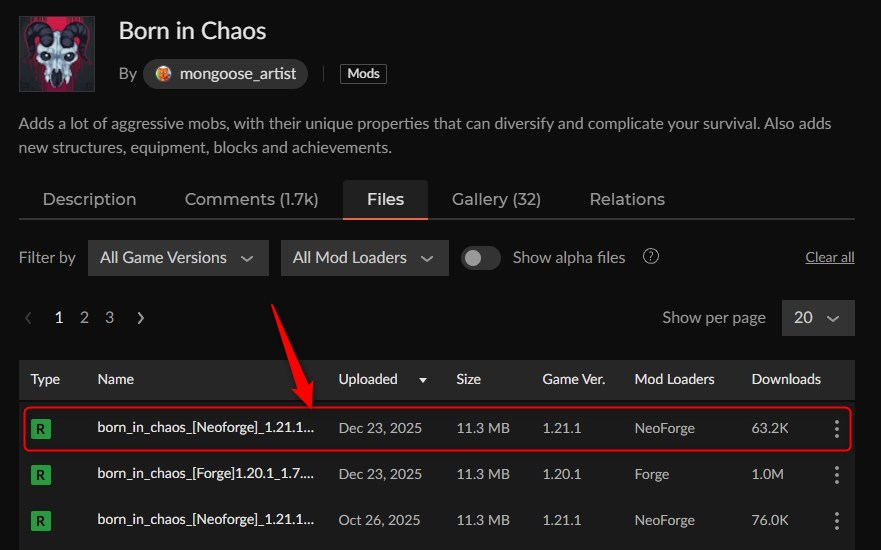Expand the All Game Versions dropdown
This screenshot has height=550, width=881.
178,258
